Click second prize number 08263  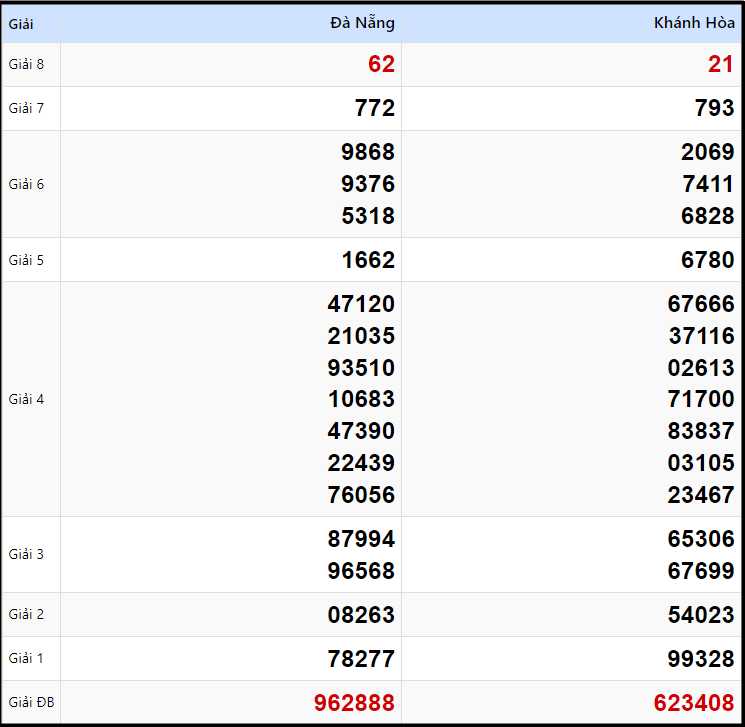361,615
